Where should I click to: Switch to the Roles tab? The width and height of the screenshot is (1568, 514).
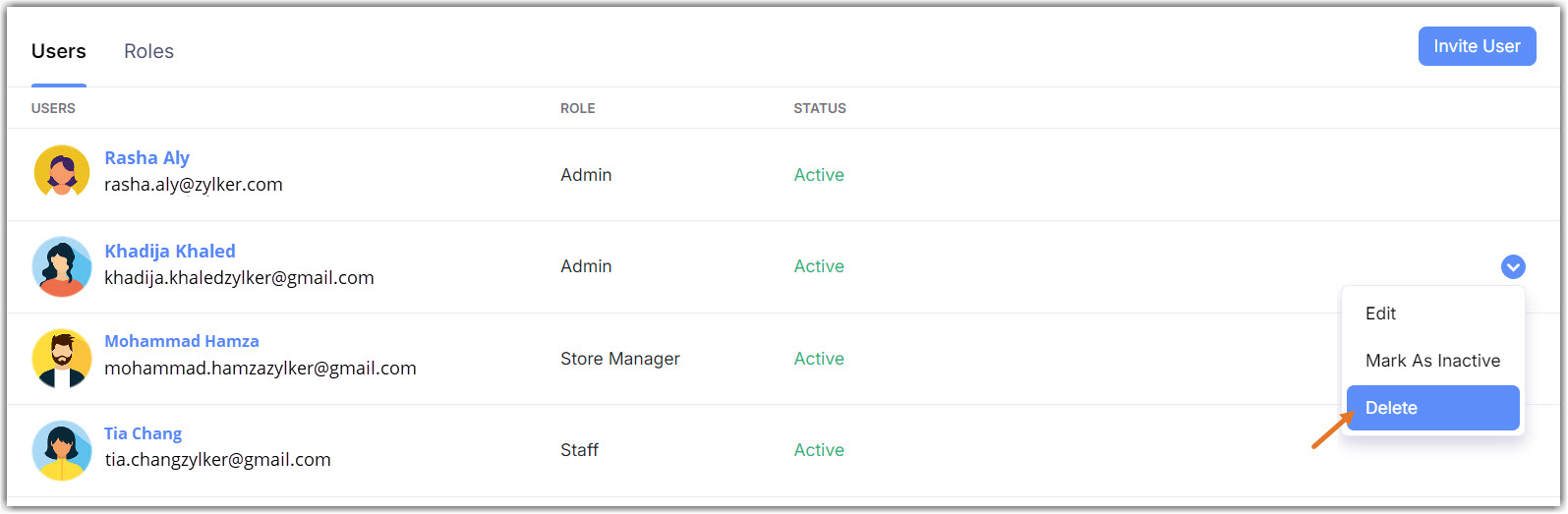[148, 51]
